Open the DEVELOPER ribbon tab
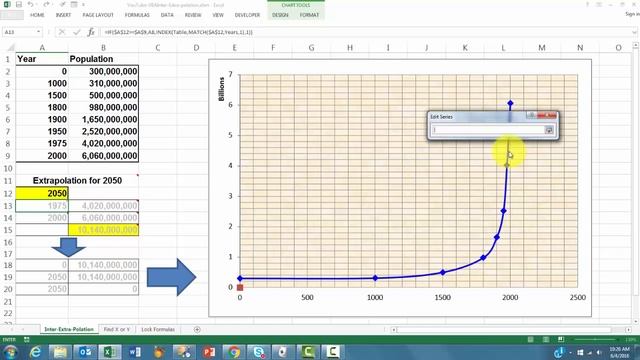This screenshot has height=360, width=640. click(x=247, y=15)
